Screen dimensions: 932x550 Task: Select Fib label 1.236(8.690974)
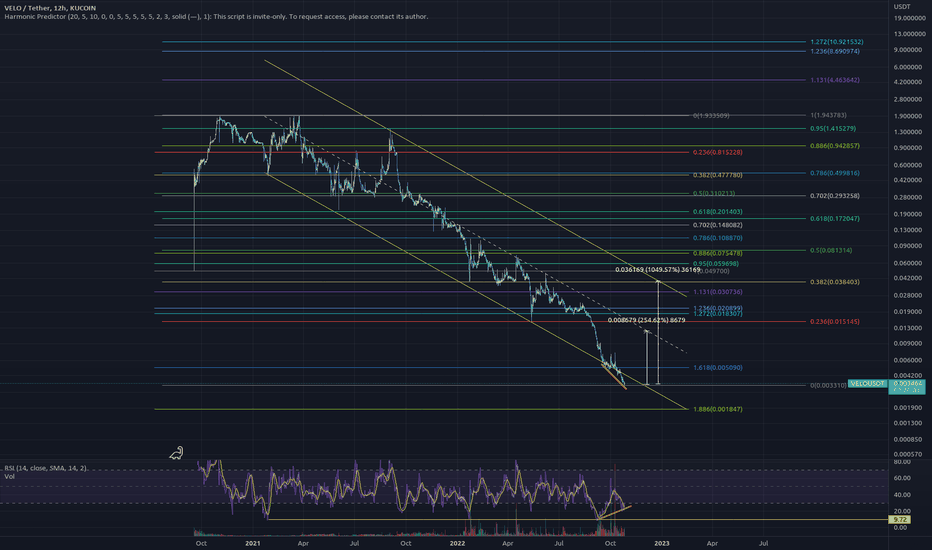[835, 51]
